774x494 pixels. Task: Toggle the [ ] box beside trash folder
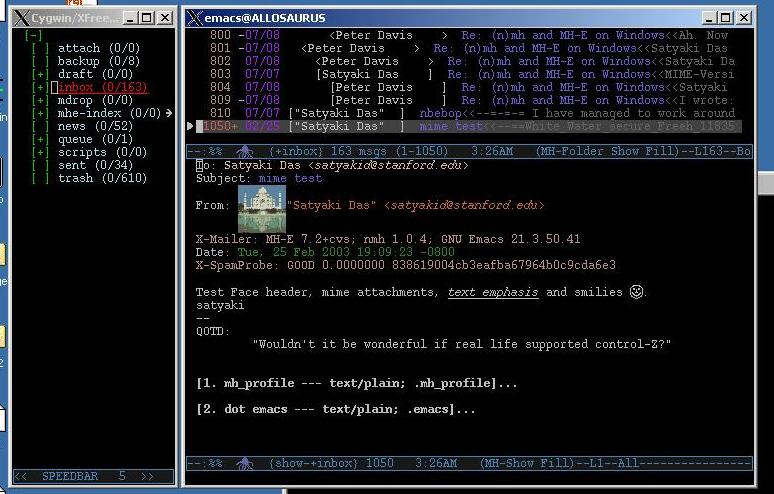[x=40, y=178]
